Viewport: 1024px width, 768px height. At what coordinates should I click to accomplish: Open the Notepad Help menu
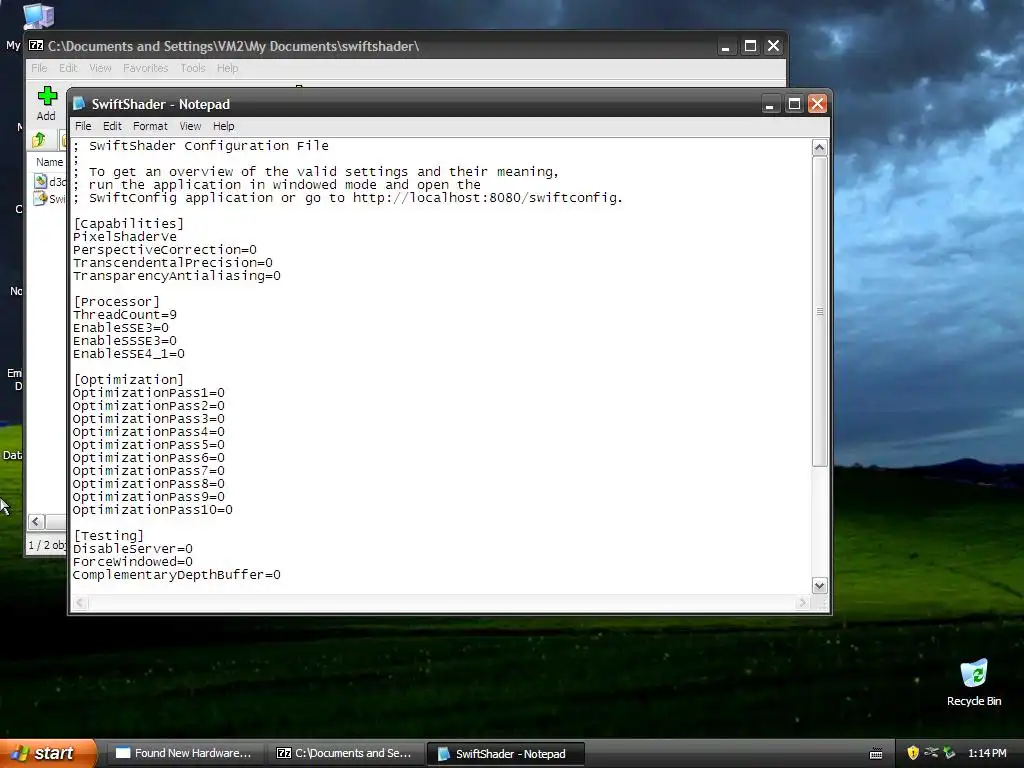click(x=223, y=126)
